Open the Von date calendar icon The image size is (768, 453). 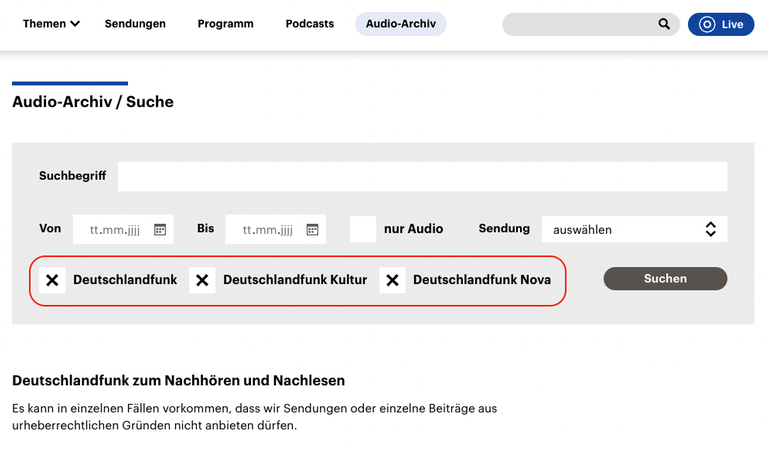160,229
